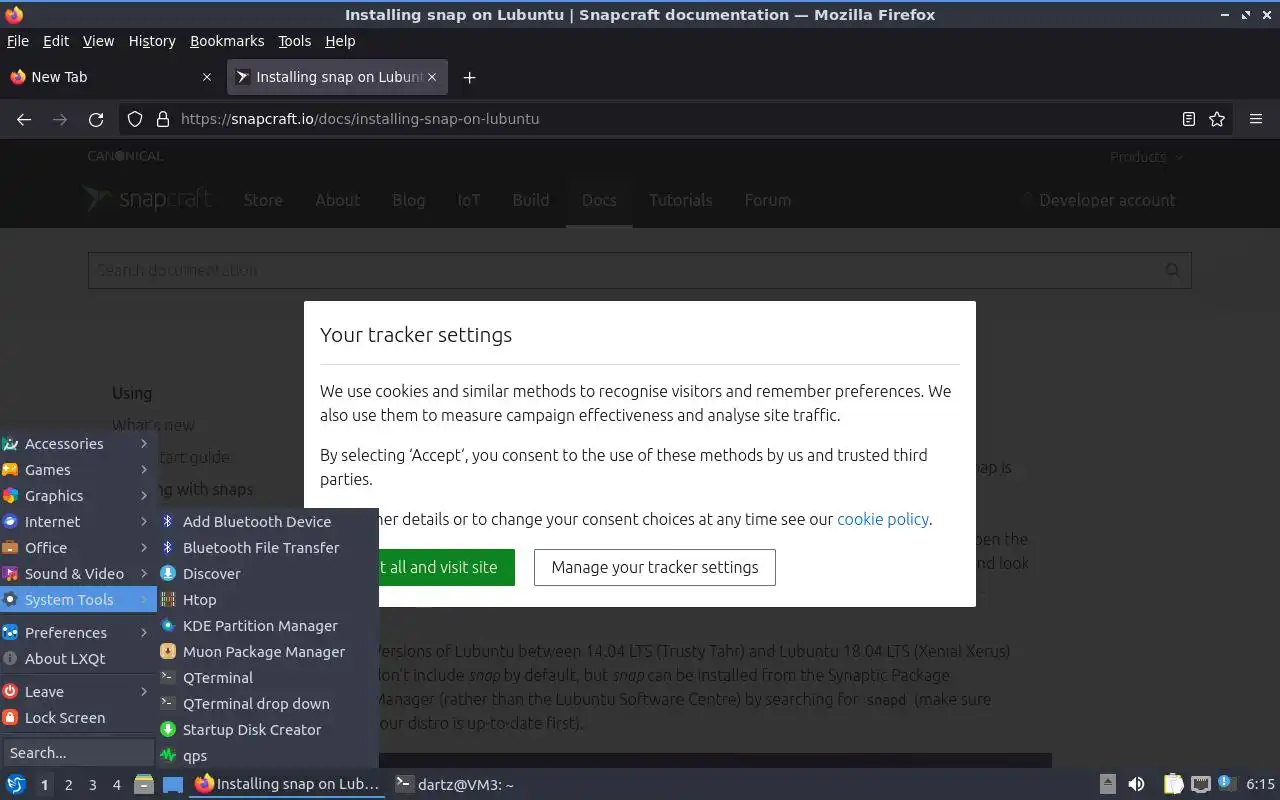Switch to virtual desktop 2
The width and height of the screenshot is (1280, 800).
(68, 785)
